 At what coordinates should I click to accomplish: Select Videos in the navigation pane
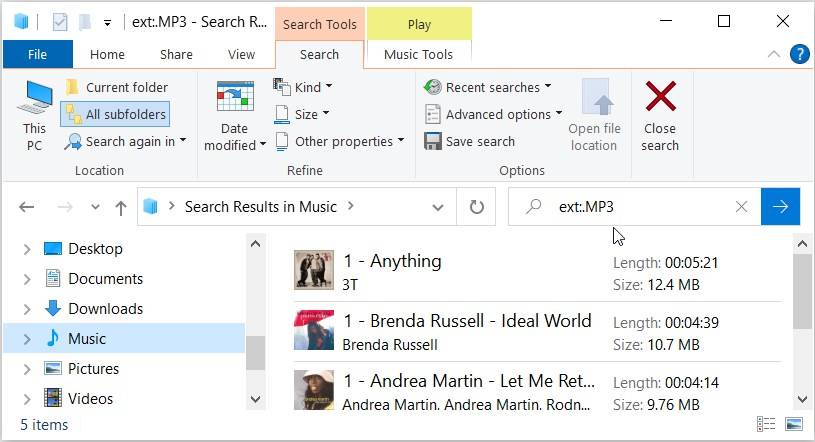[90, 398]
